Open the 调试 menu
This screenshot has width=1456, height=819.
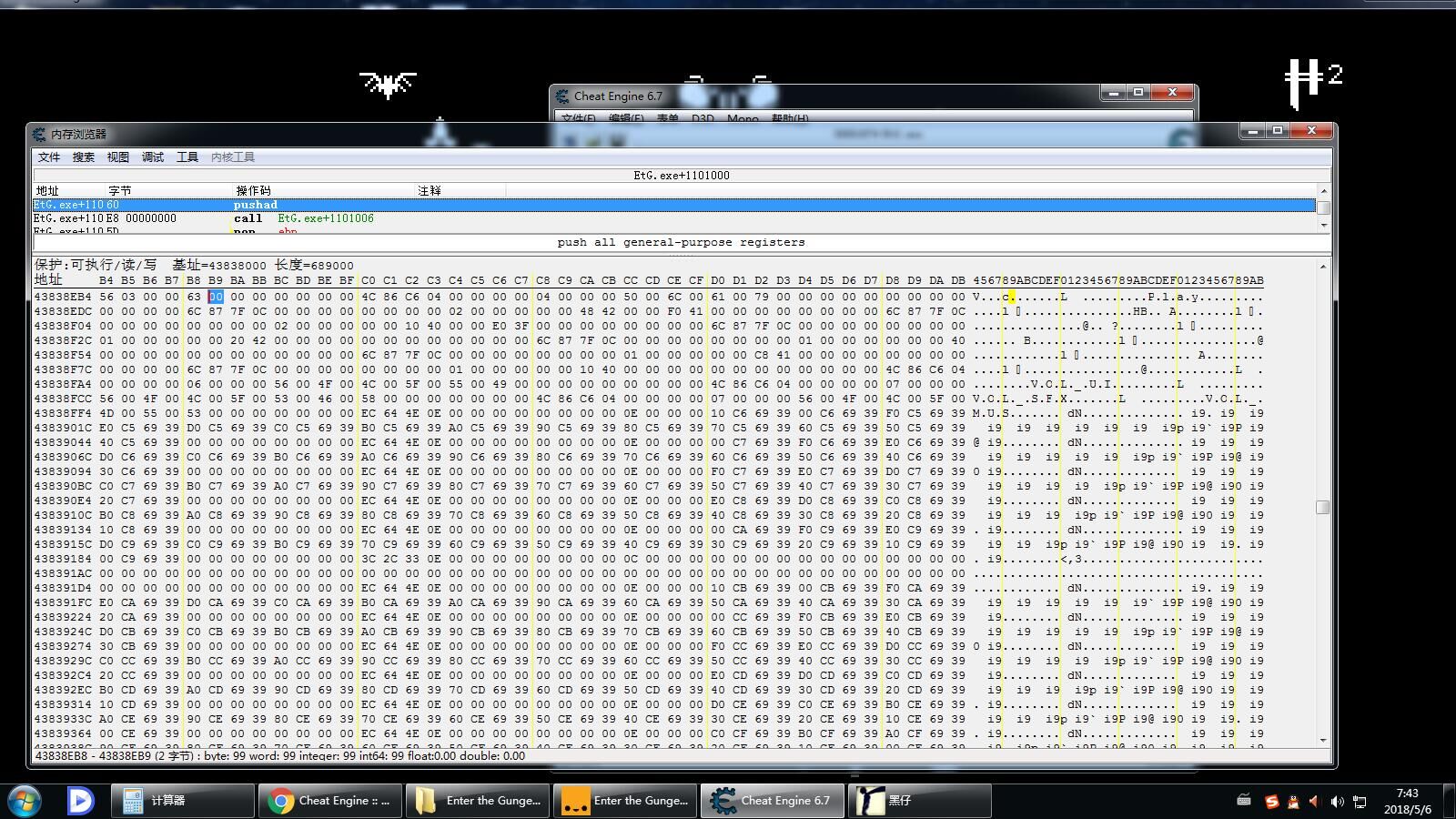(x=152, y=157)
